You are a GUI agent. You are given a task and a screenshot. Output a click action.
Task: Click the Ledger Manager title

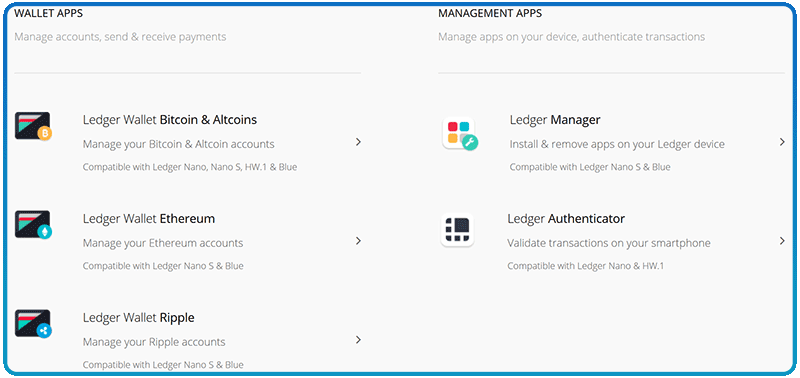tap(555, 120)
